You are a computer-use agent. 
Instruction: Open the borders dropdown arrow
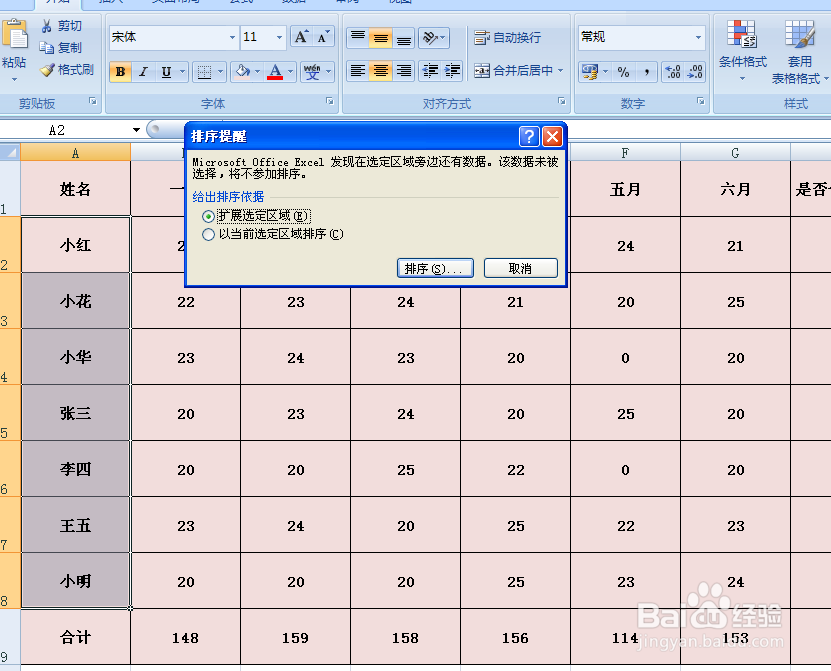coord(220,72)
